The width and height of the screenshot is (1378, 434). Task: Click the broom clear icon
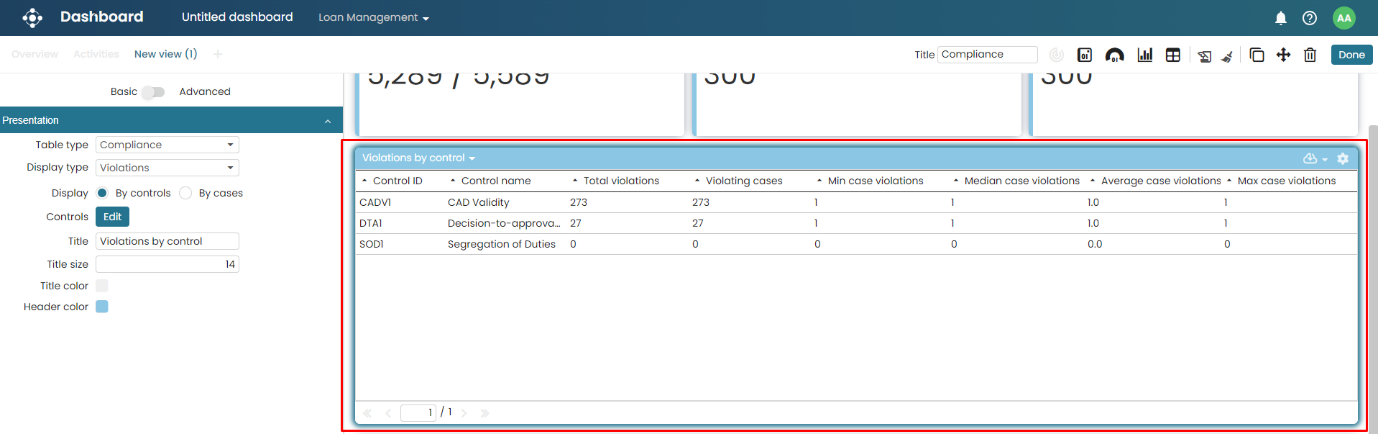tap(1226, 55)
